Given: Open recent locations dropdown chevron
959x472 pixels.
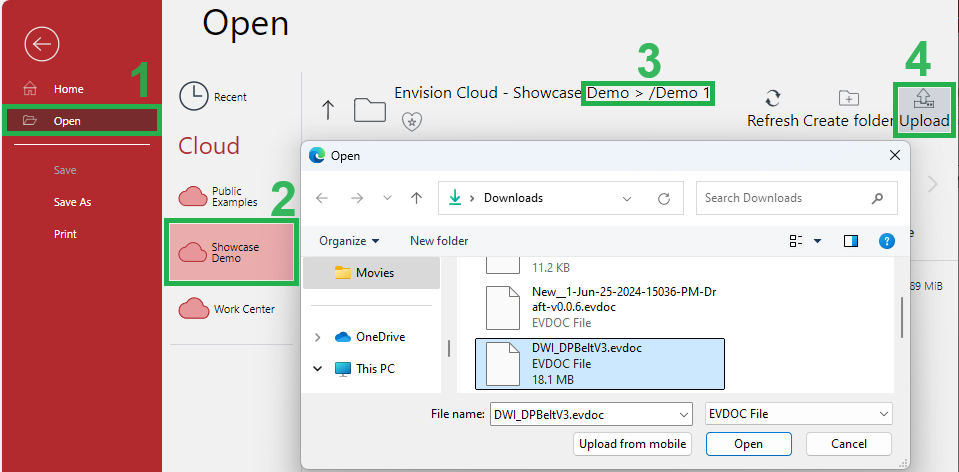Looking at the screenshot, I should (x=387, y=198).
